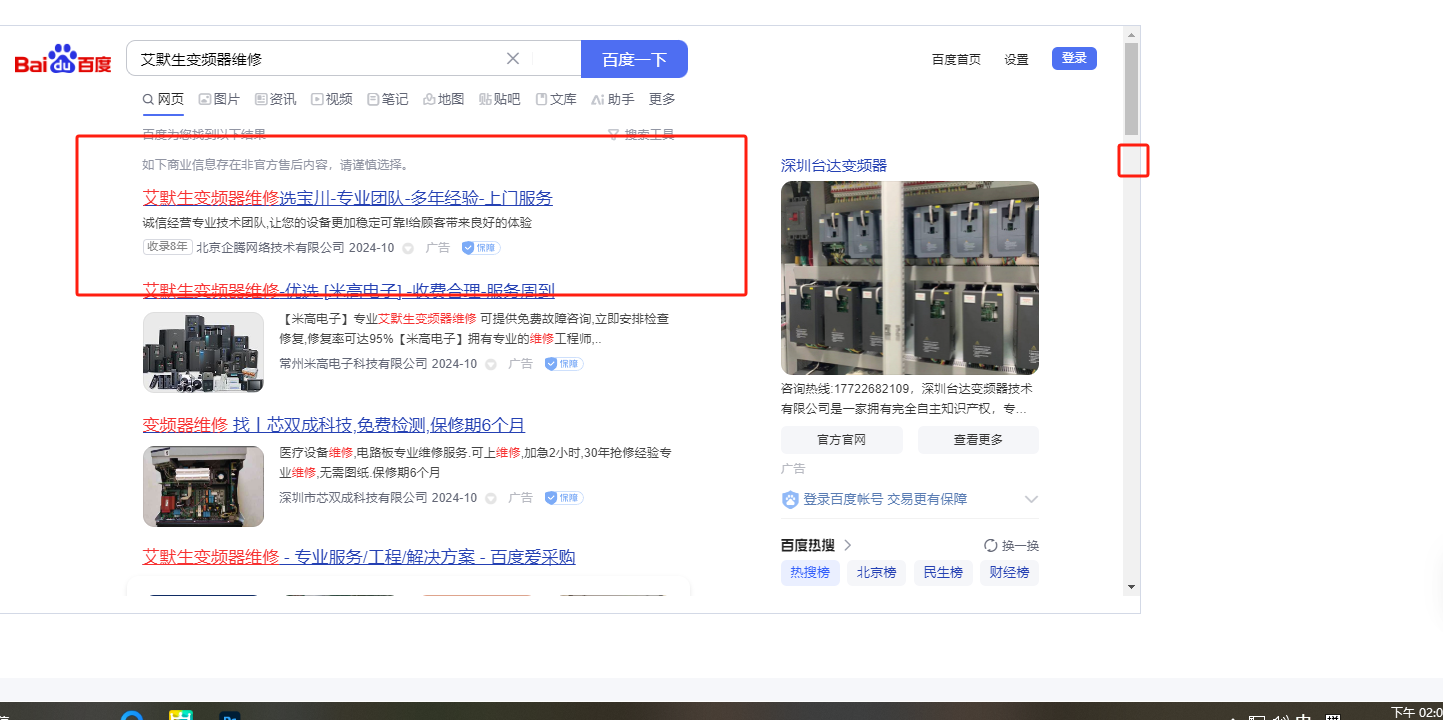Open the 深圳台达变频器 sidebar title link

834,165
